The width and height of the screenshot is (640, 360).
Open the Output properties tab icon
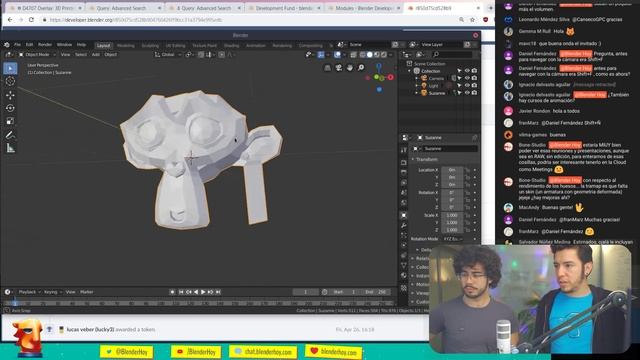coord(404,173)
